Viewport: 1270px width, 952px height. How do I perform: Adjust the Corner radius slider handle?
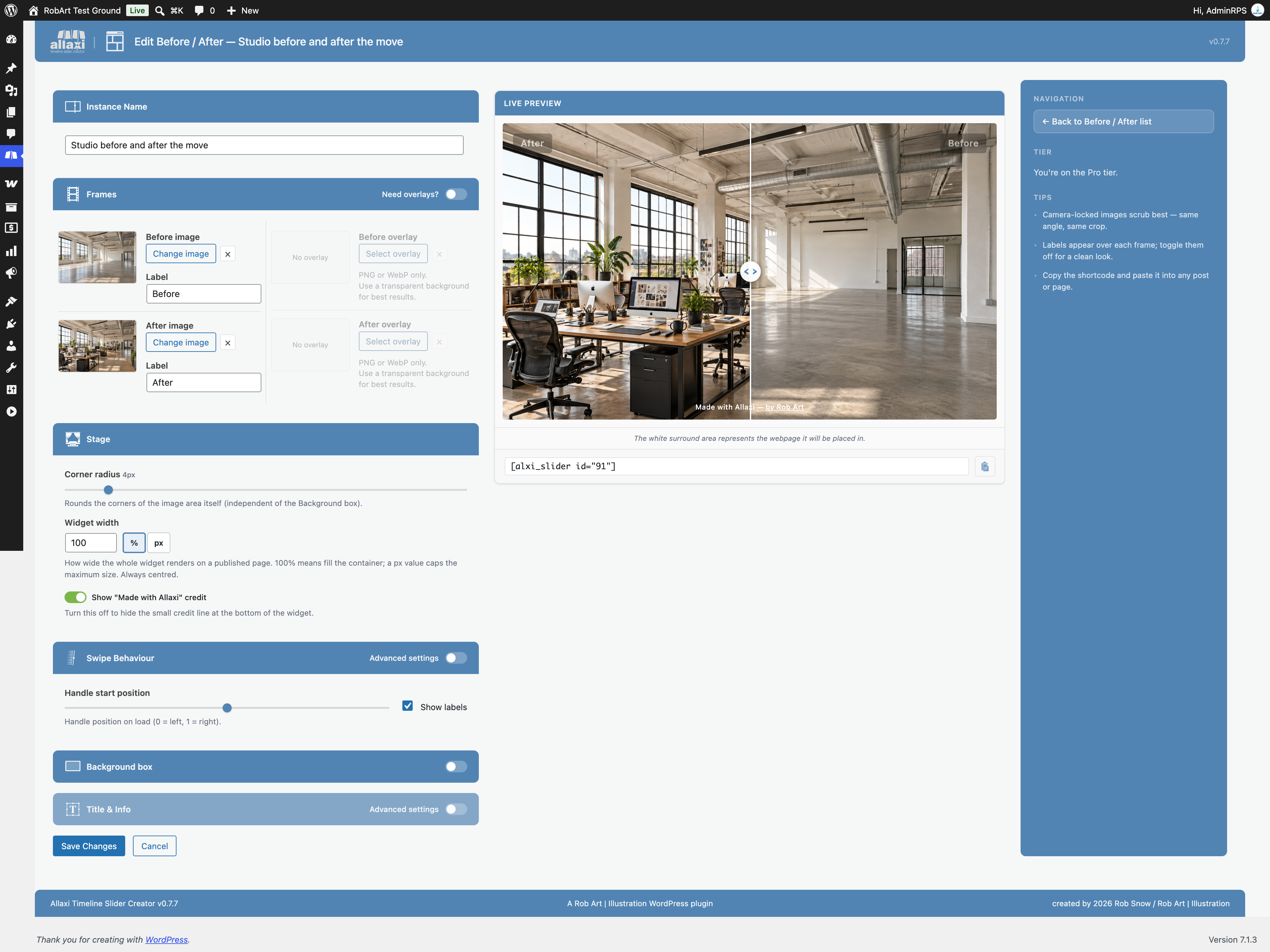pyautogui.click(x=108, y=490)
